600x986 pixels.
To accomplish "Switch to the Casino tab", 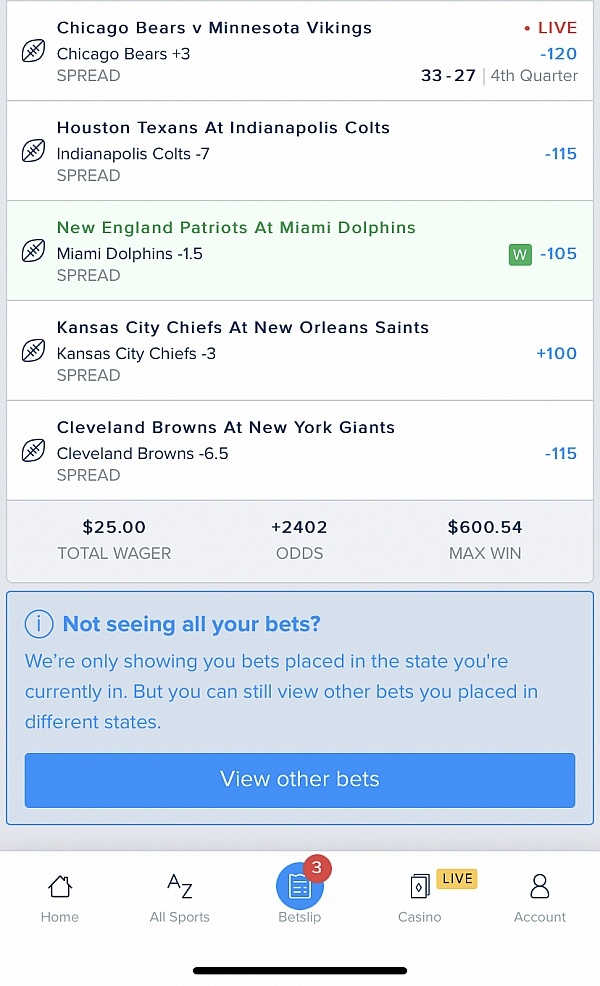I will click(419, 886).
